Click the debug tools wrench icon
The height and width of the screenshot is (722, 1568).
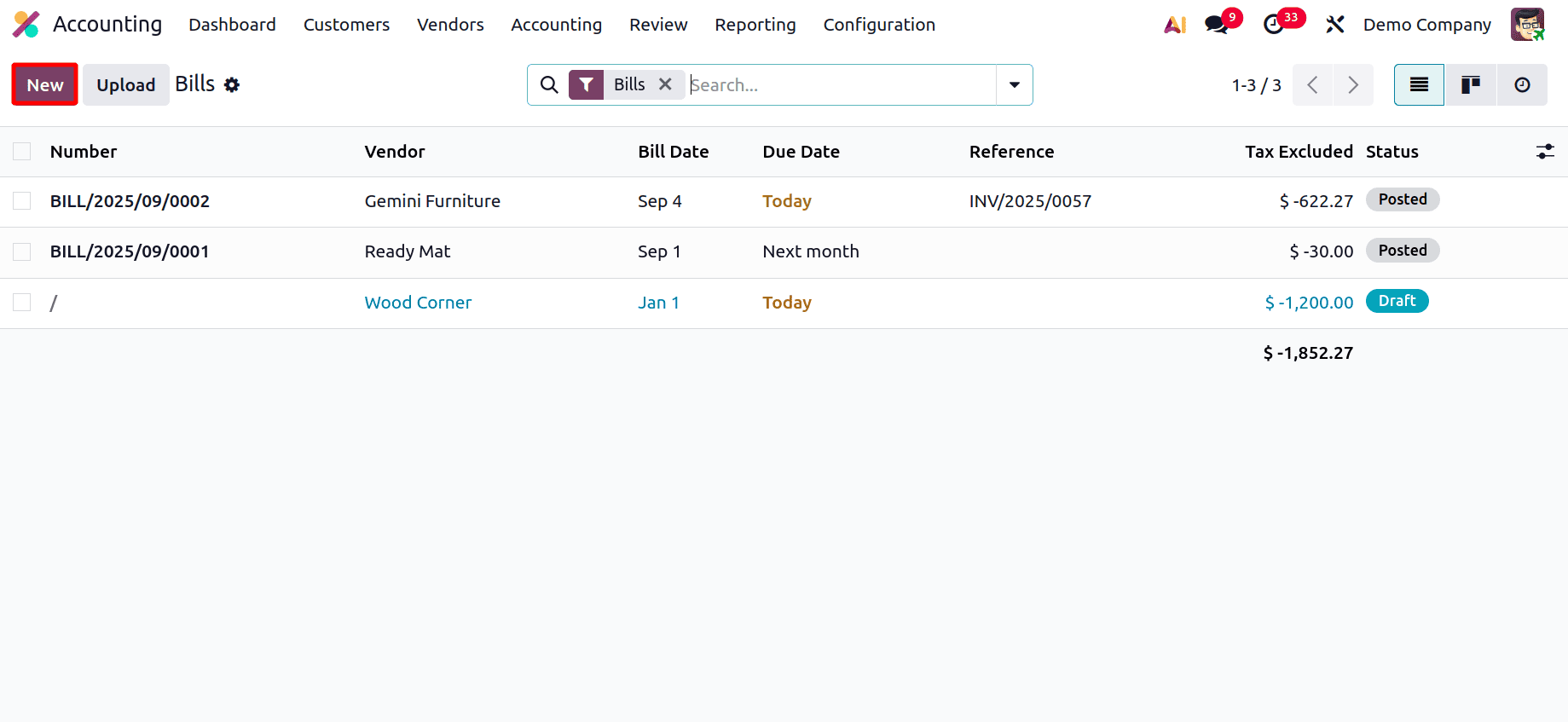pos(1334,25)
